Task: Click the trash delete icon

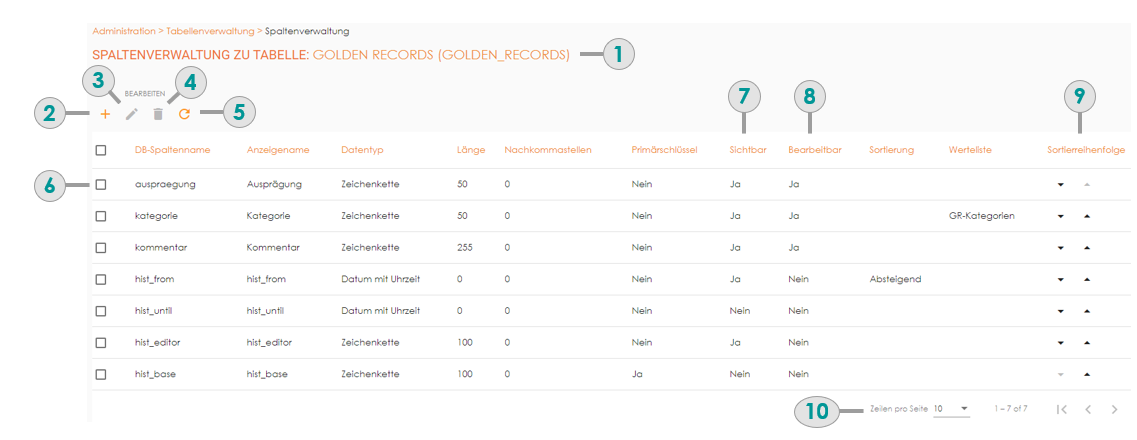Action: pos(157,114)
